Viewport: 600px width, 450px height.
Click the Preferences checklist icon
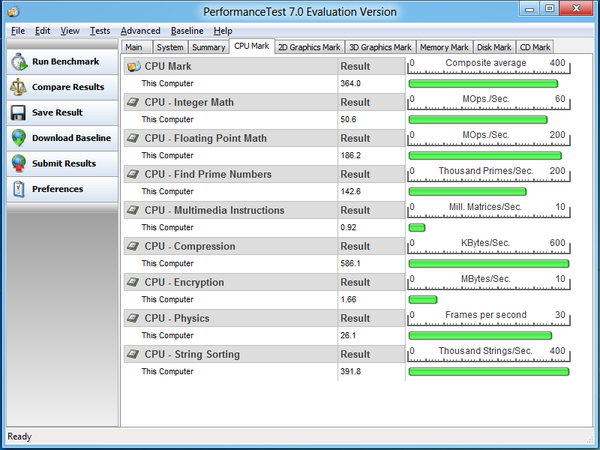[19, 189]
